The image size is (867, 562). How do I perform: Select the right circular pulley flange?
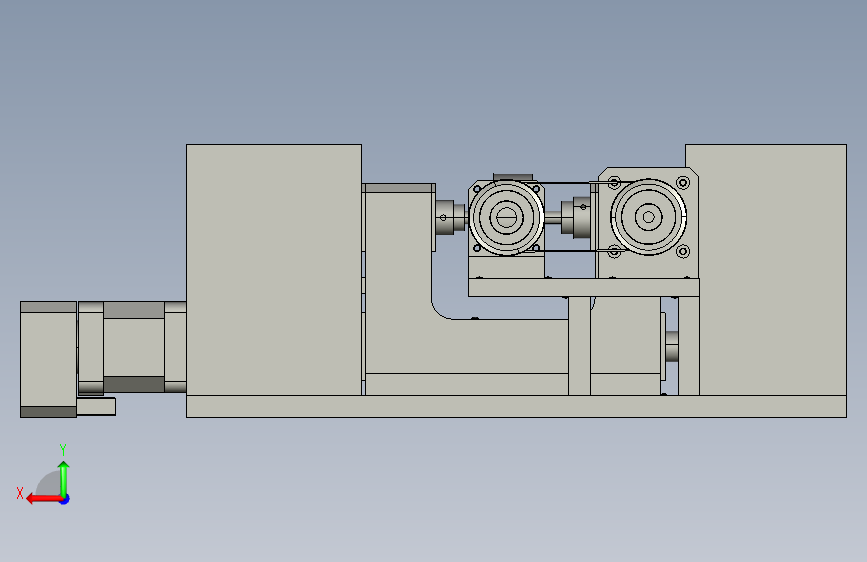648,217
